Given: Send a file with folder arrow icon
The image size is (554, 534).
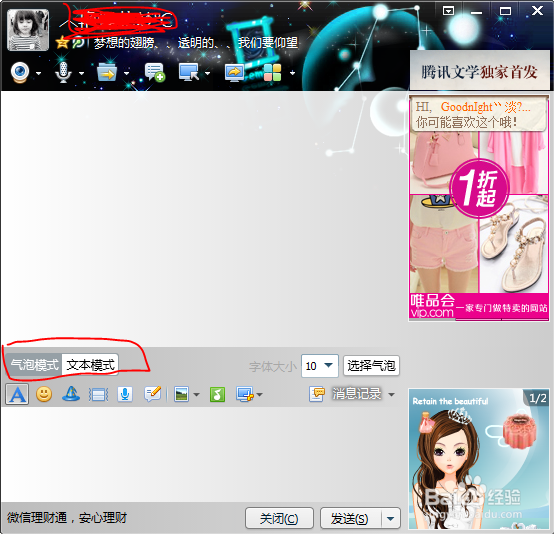Looking at the screenshot, I should coord(107,72).
